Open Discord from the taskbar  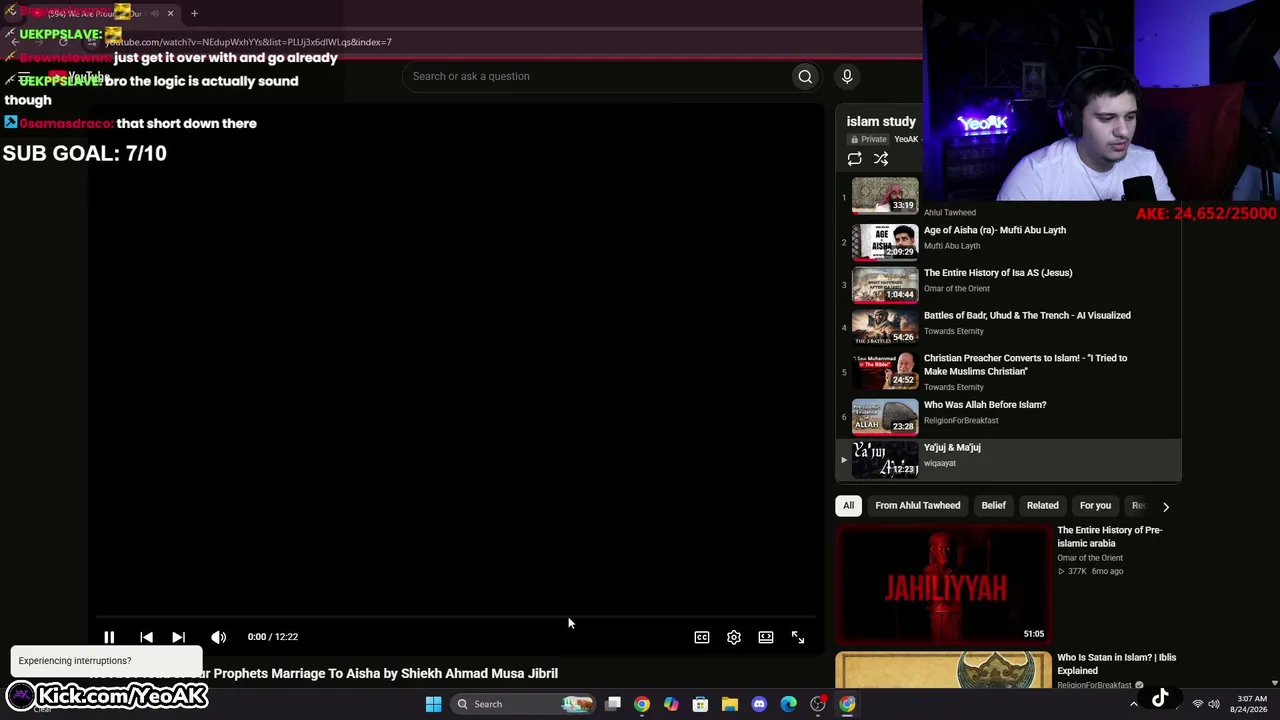click(759, 704)
